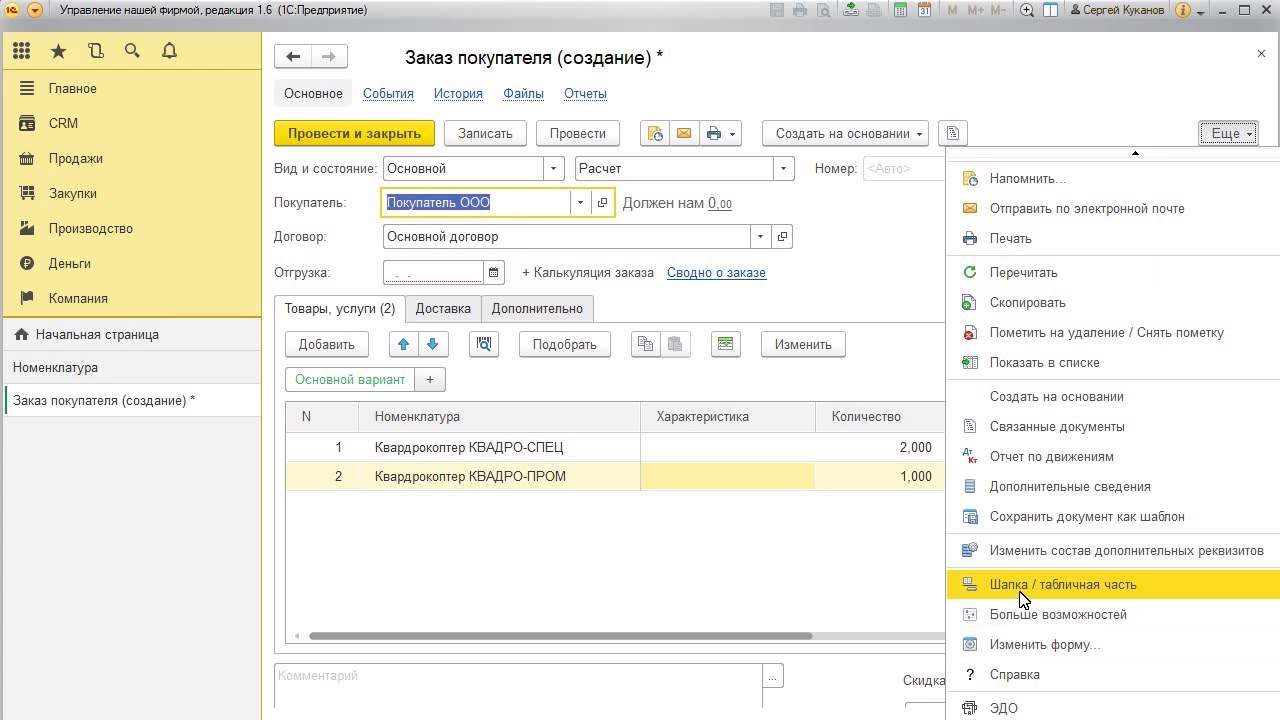Open Продажи section in sidebar
Image resolution: width=1280 pixels, height=720 pixels.
pyautogui.click(x=75, y=158)
